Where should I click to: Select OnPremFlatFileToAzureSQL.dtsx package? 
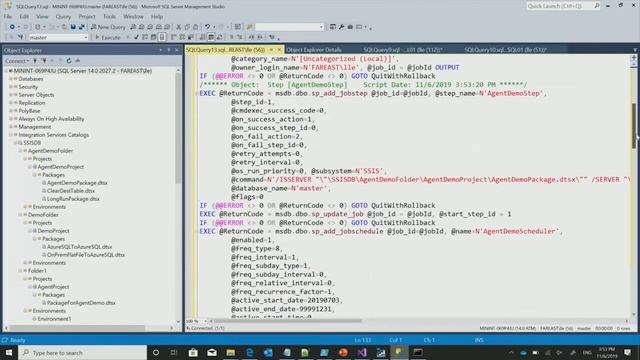(86, 255)
